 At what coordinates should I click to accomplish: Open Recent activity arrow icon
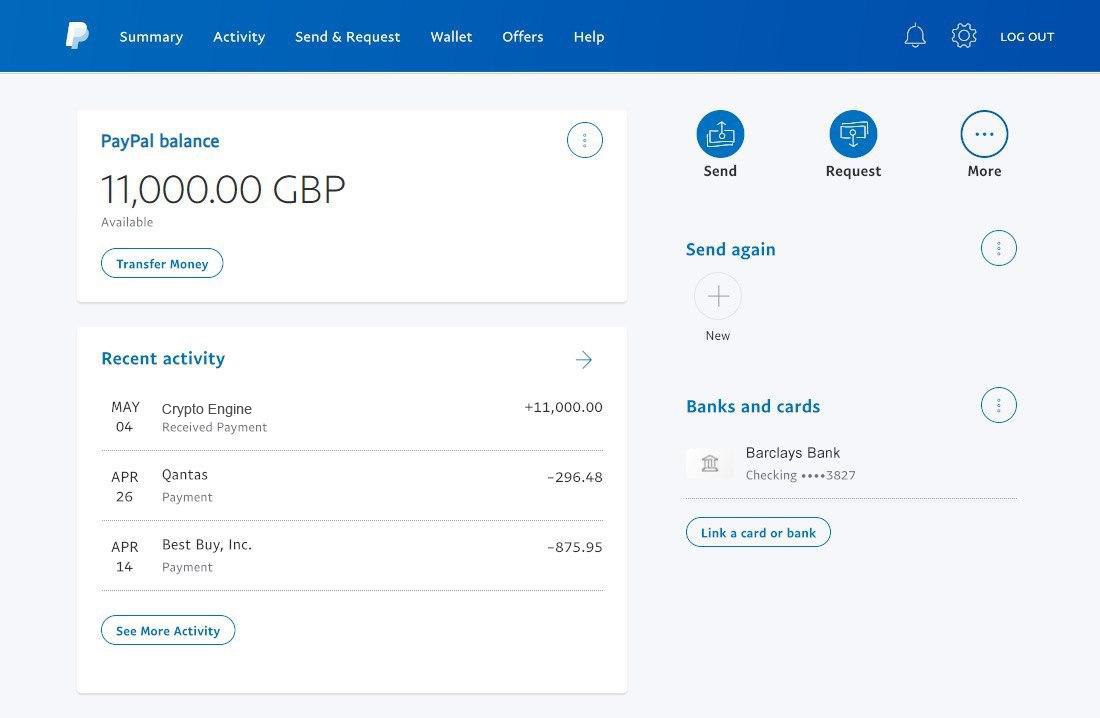584,360
